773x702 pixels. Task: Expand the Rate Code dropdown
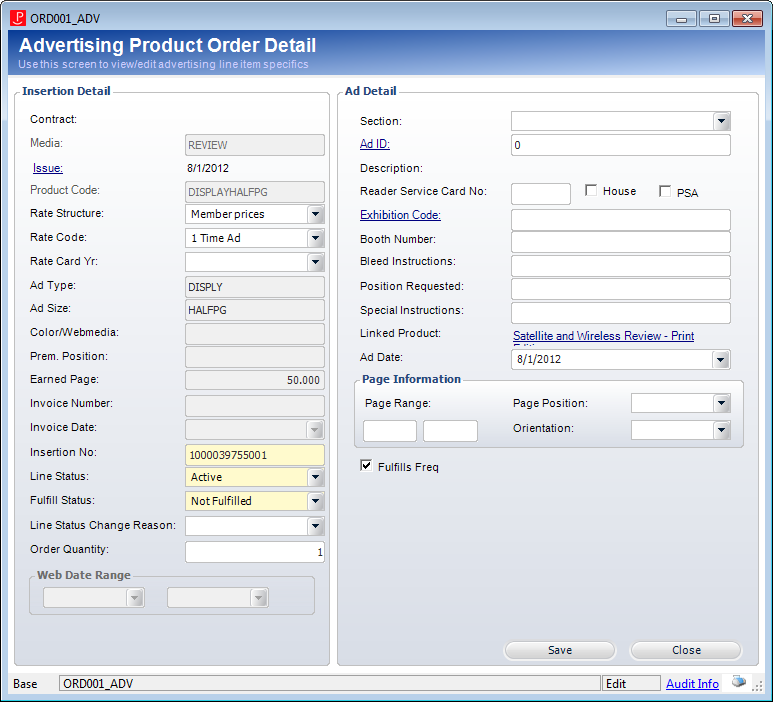[316, 238]
